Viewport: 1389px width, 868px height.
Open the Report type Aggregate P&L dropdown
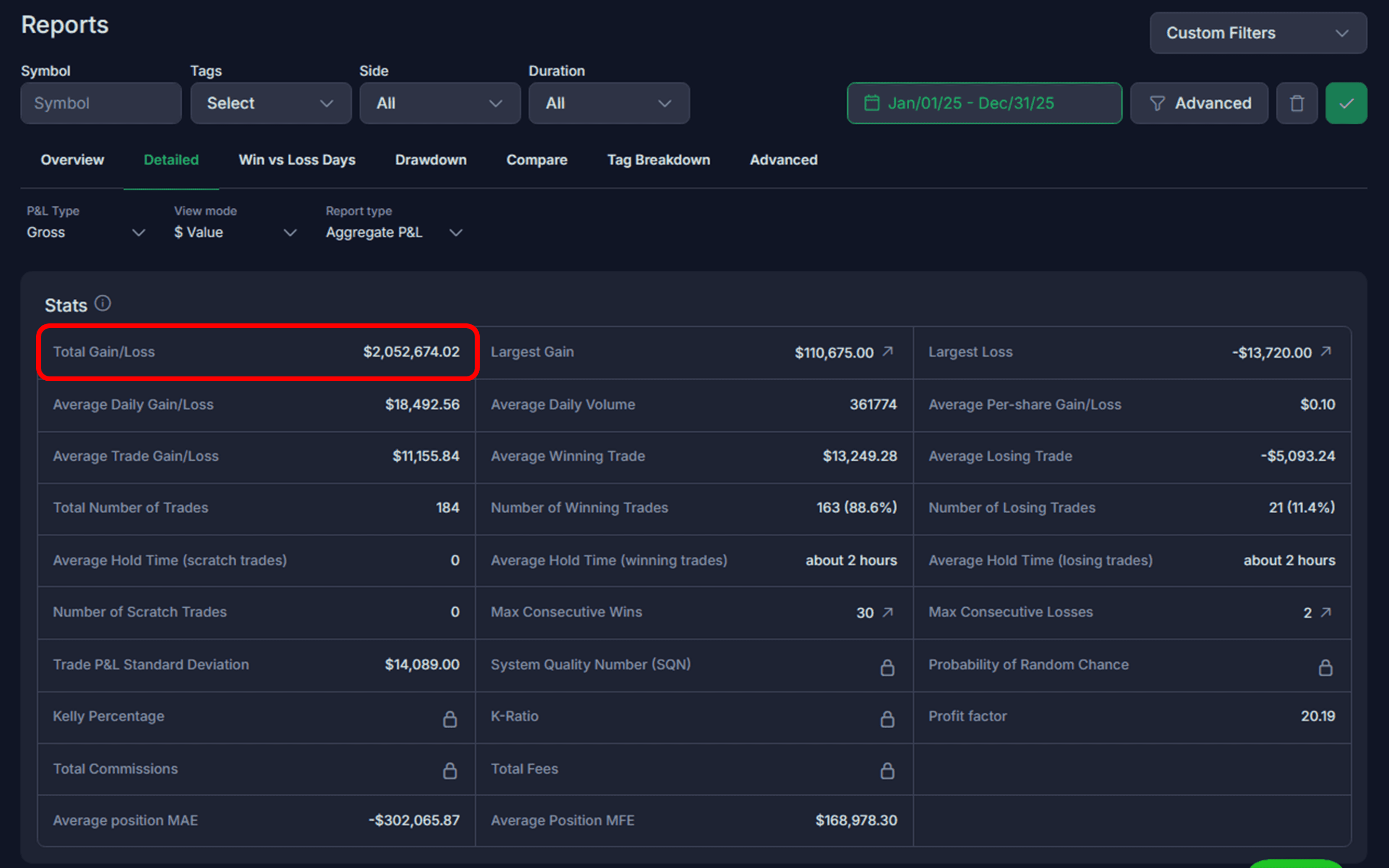394,232
